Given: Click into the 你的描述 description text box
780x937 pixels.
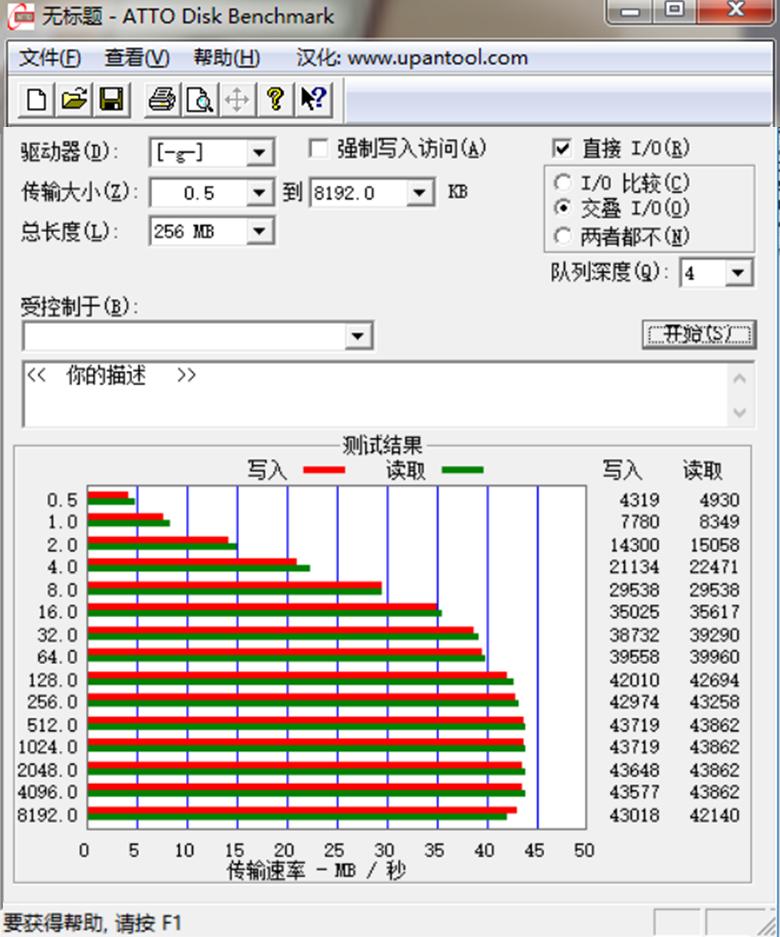Looking at the screenshot, I should tap(375, 394).
